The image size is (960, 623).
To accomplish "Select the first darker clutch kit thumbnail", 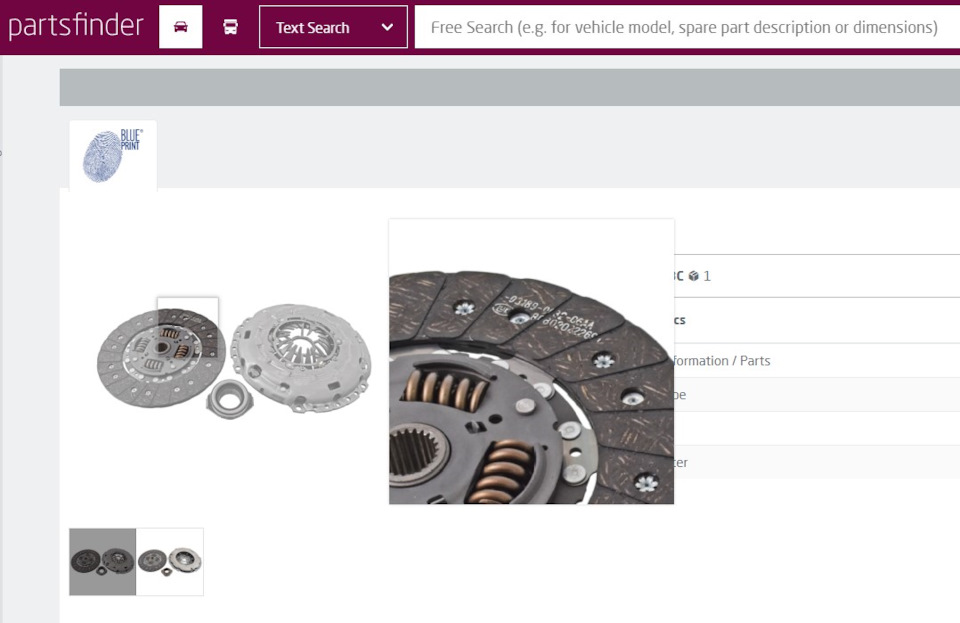I will click(103, 561).
